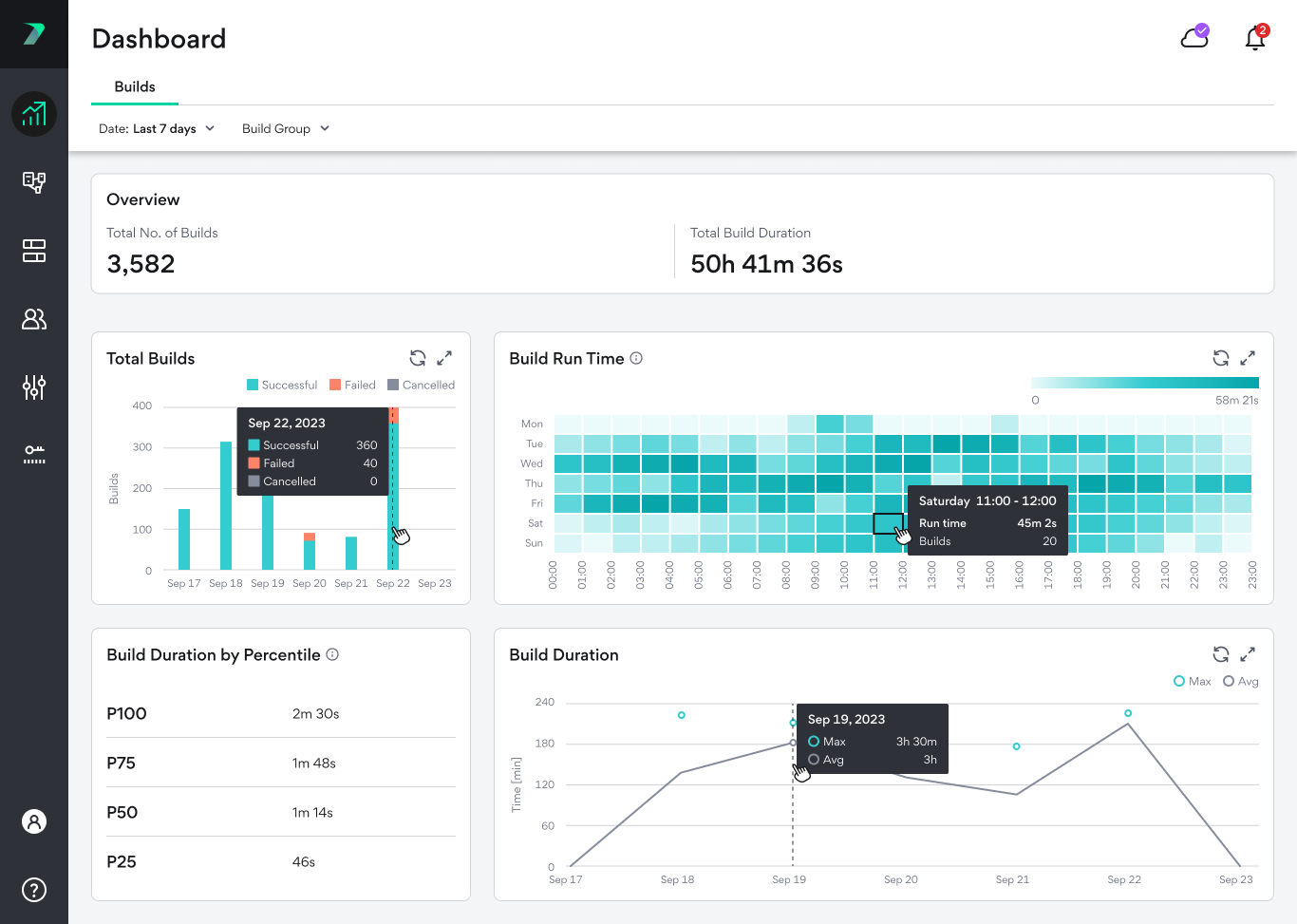Open the Date Last 7 days dropdown

point(157,128)
